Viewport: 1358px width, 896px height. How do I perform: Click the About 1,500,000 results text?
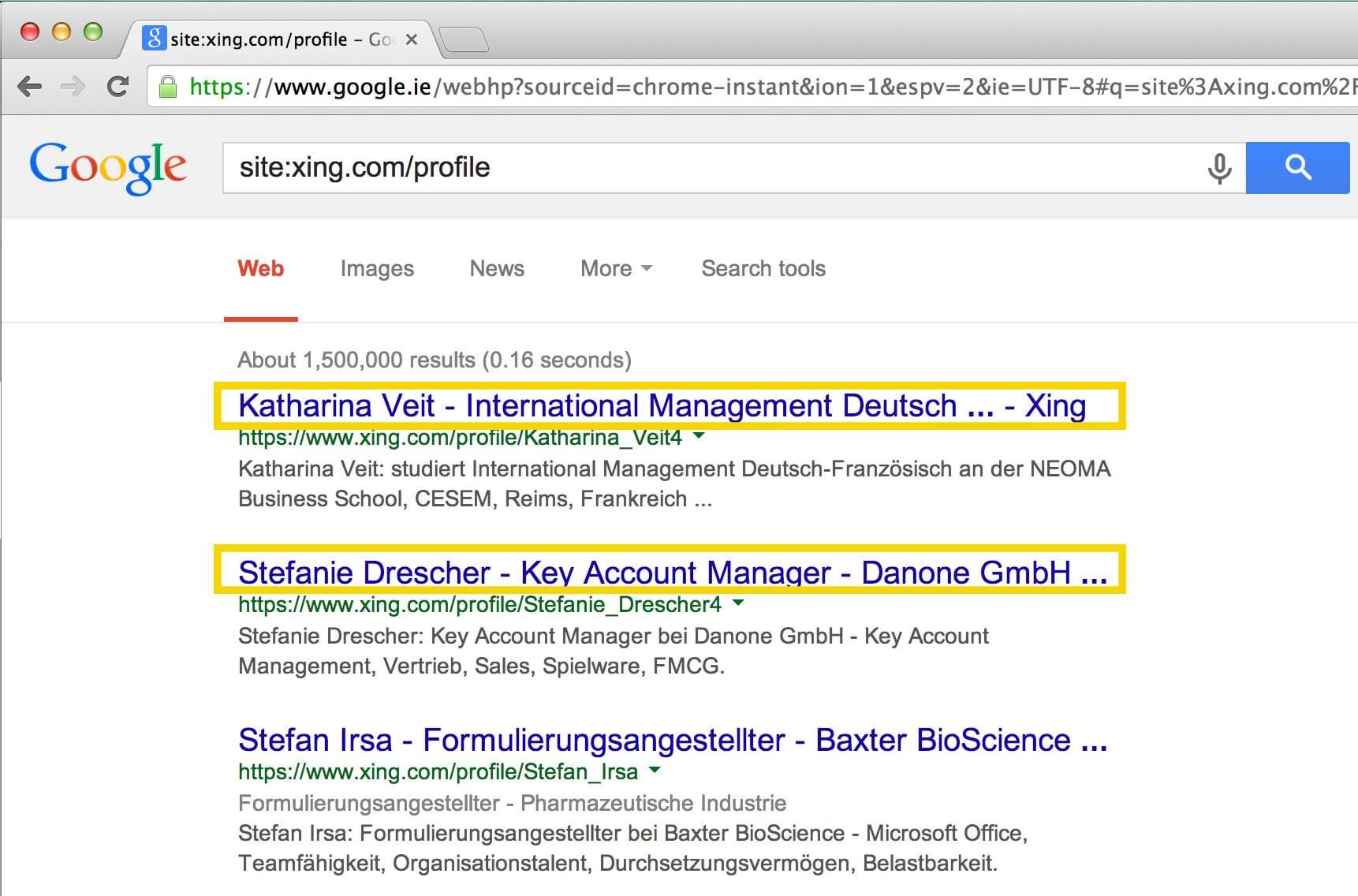click(435, 360)
